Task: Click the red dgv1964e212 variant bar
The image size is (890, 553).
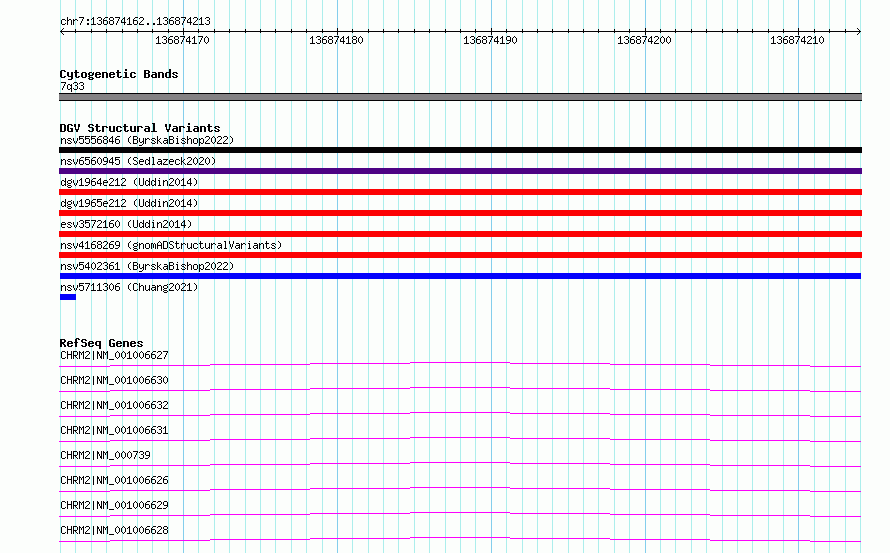Action: (x=460, y=192)
